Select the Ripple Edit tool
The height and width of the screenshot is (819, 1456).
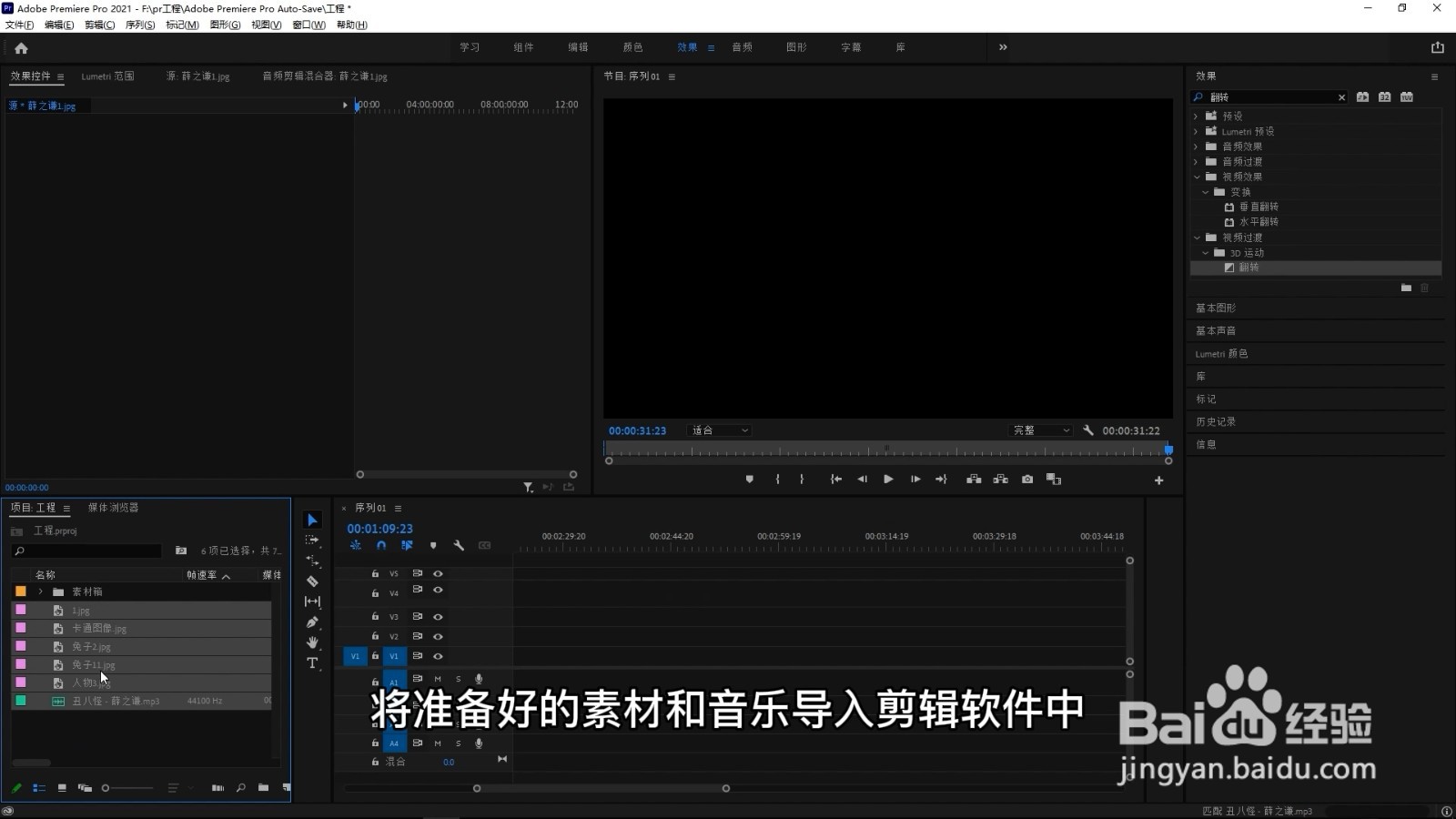(x=312, y=561)
